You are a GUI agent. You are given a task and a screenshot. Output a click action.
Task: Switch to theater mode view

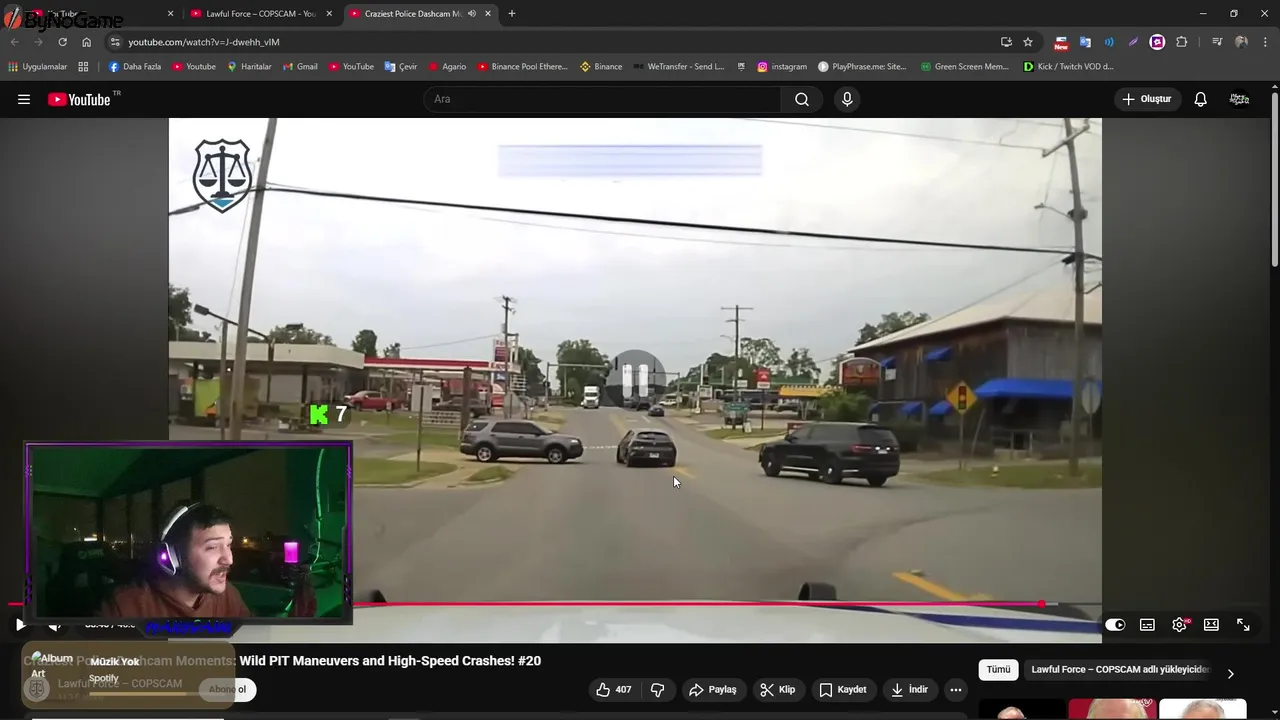[1211, 625]
